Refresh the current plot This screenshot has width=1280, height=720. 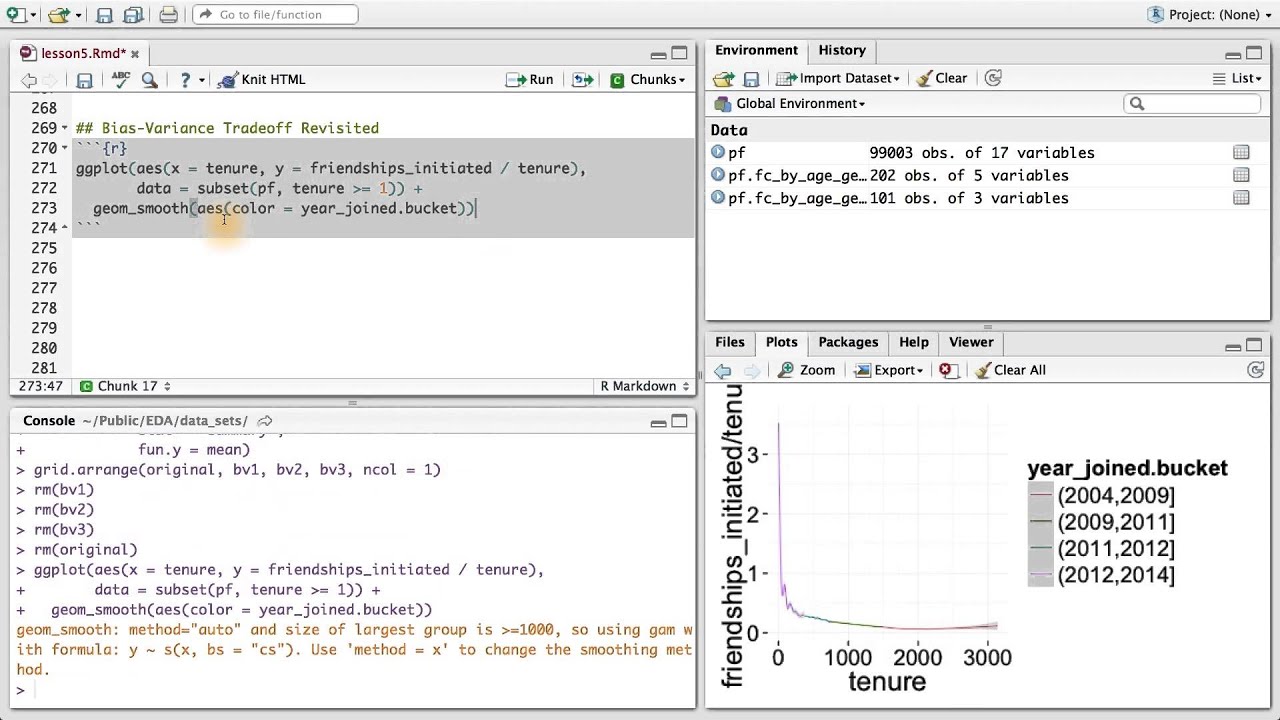click(x=1256, y=370)
